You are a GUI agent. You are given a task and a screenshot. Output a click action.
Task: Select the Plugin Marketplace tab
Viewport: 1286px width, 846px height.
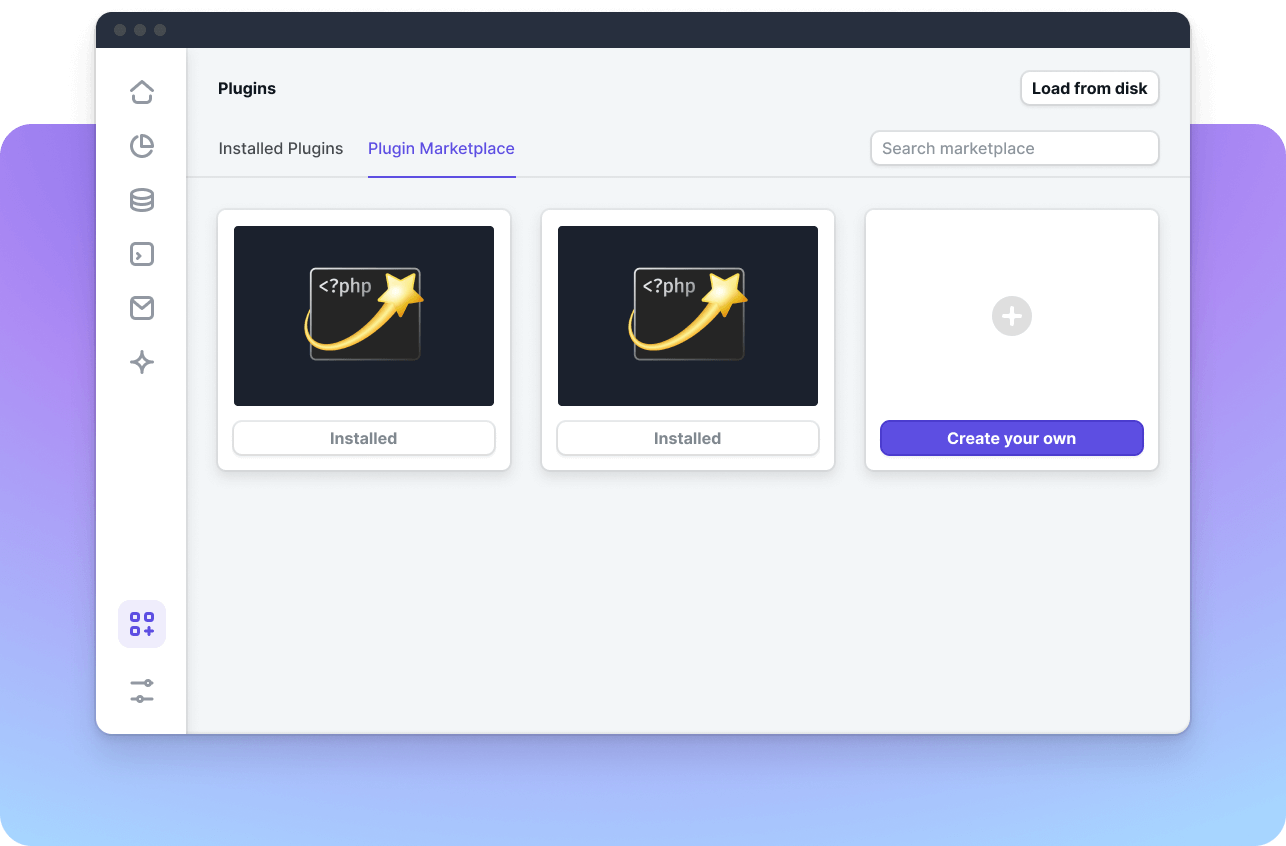coord(441,148)
